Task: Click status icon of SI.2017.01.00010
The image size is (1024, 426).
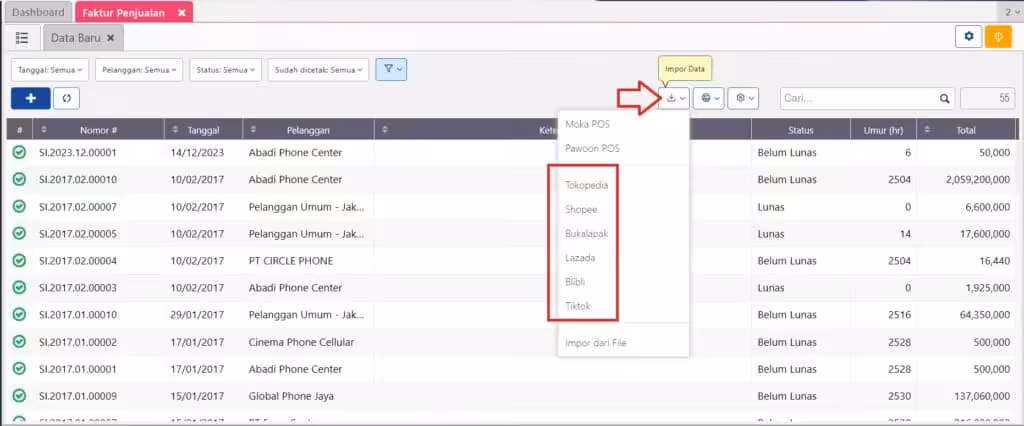Action: [19, 315]
